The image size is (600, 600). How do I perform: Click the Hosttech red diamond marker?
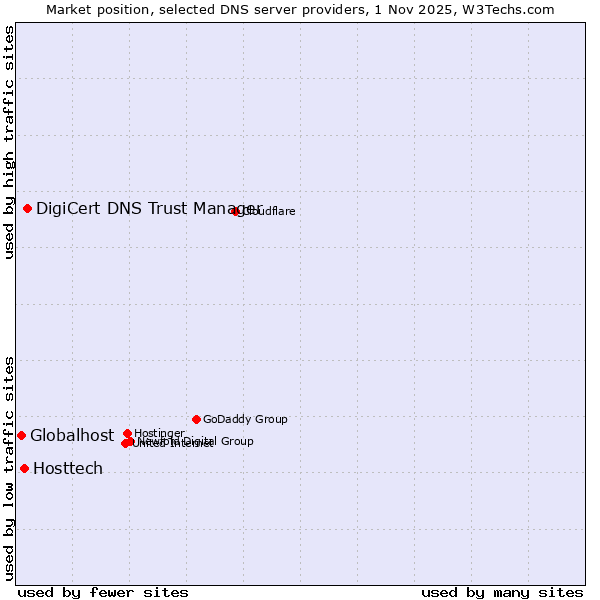(25, 468)
